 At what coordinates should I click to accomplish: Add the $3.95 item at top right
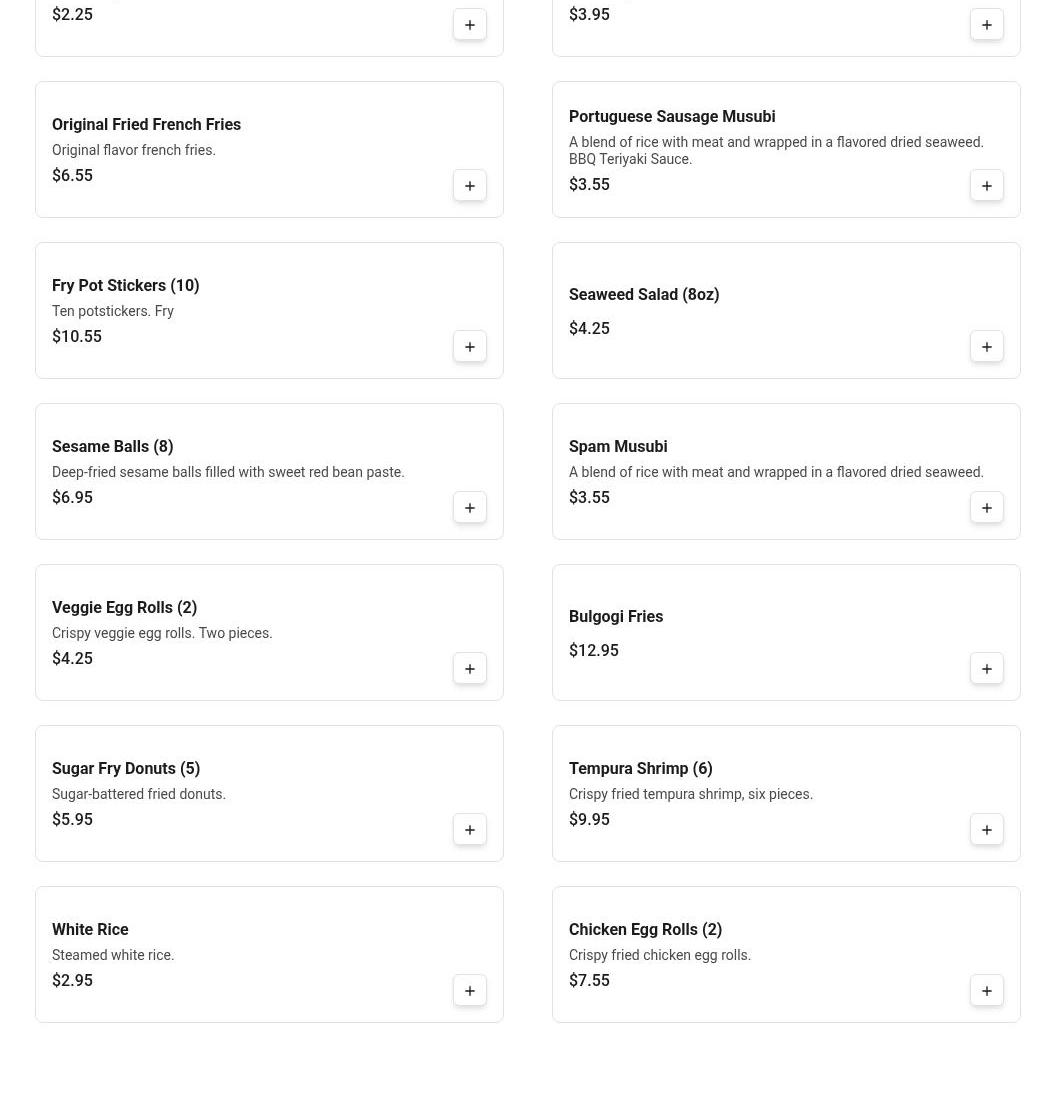[987, 25]
